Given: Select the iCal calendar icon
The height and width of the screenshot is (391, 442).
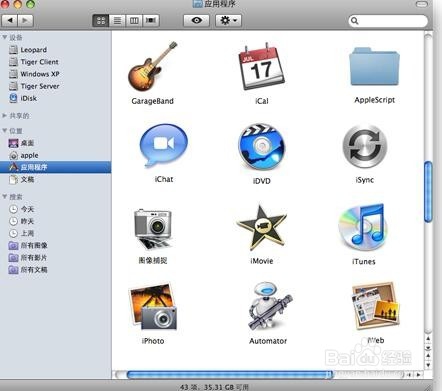Looking at the screenshot, I should pyautogui.click(x=262, y=67).
